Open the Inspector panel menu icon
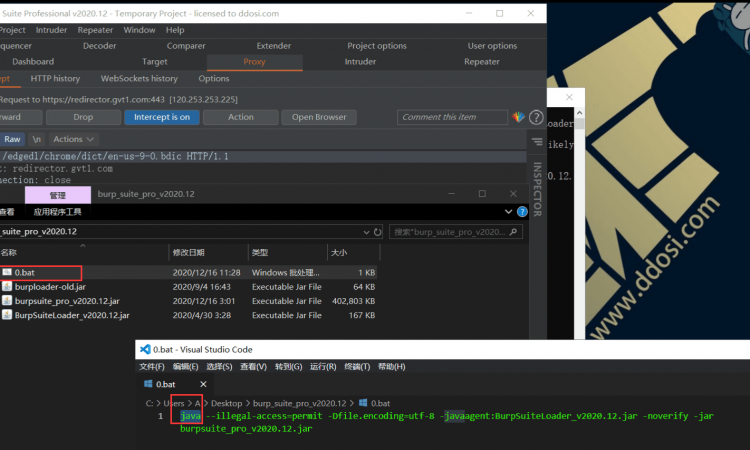Screen dimensions: 750x450 (x=537, y=142)
